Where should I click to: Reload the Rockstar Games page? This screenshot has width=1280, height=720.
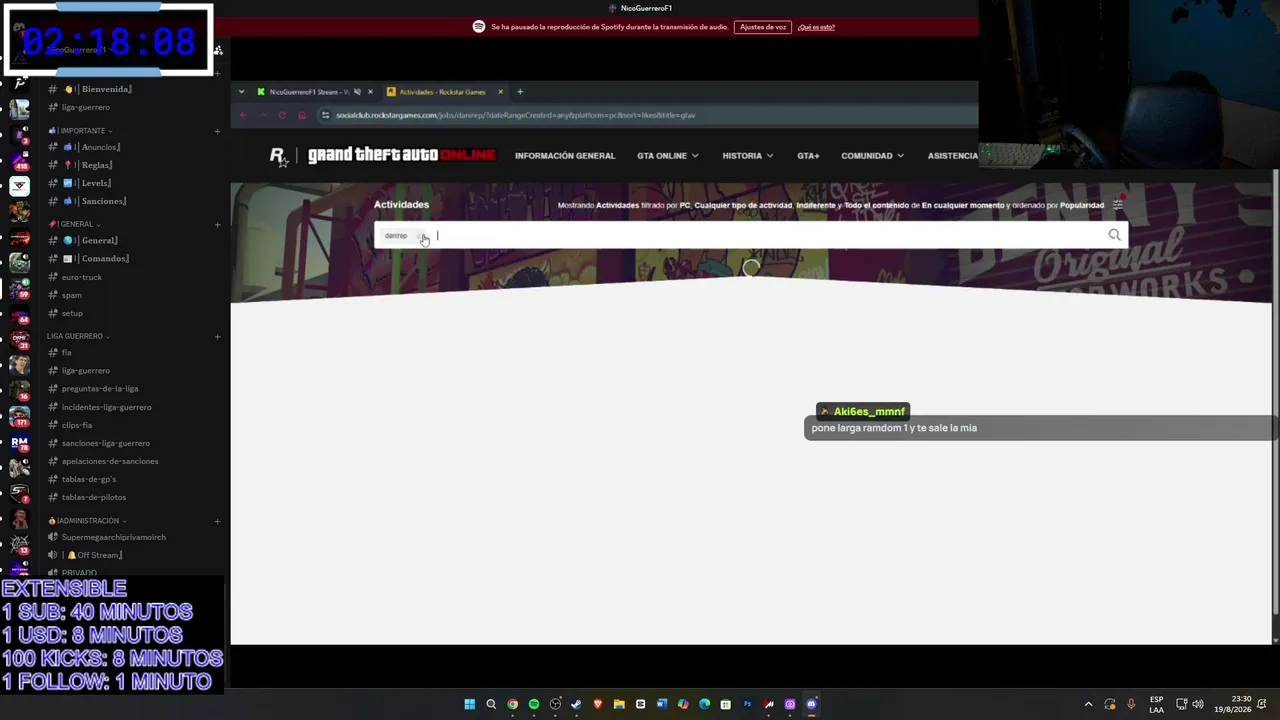point(282,115)
